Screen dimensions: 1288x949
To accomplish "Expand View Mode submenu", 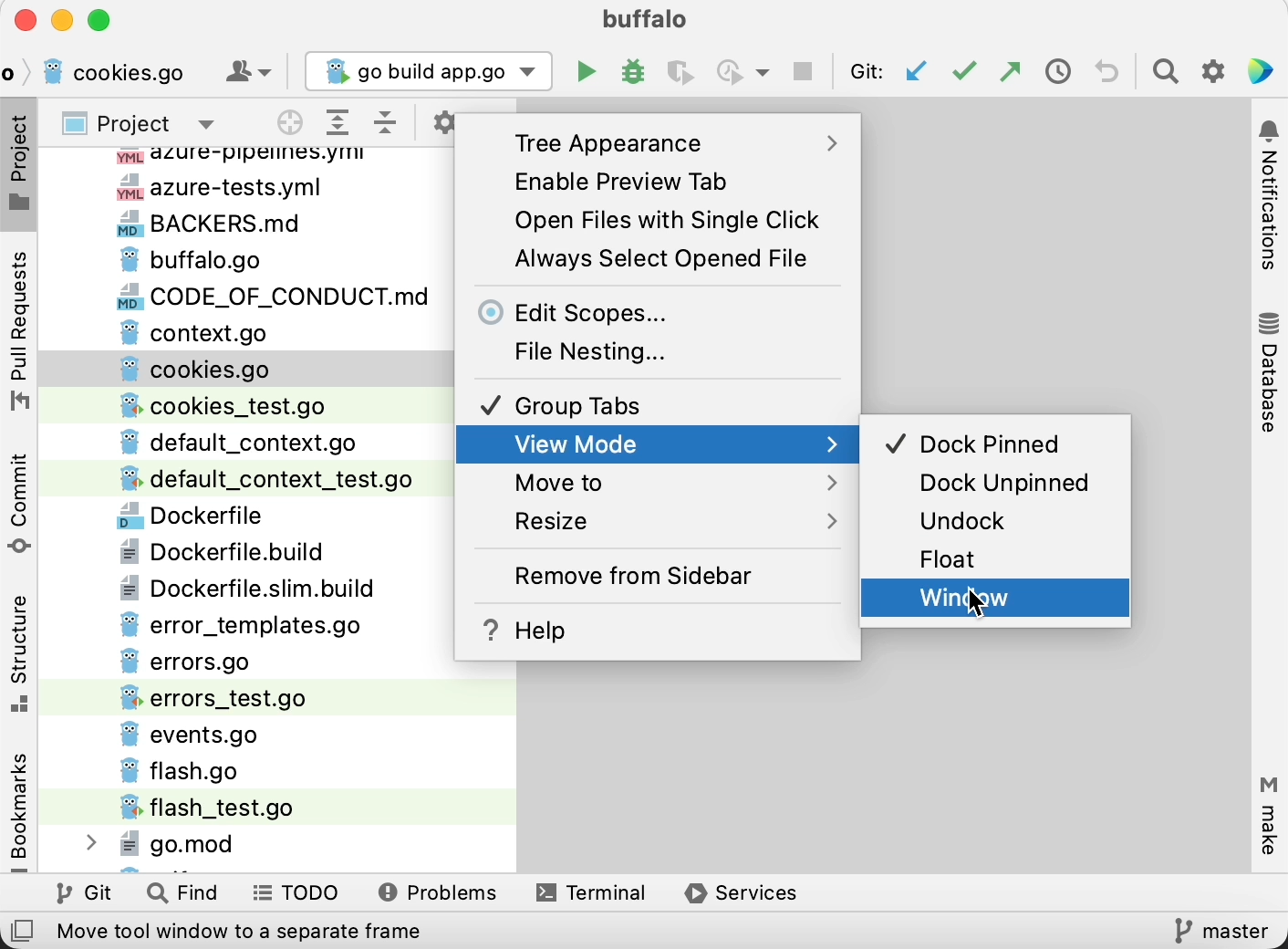I will click(x=659, y=445).
